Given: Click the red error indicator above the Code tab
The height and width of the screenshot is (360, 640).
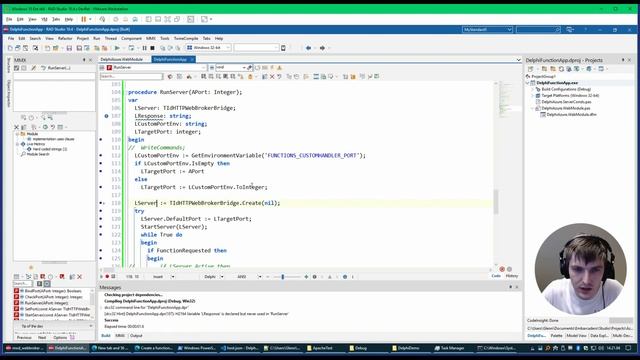Looking at the screenshot, I should tap(502, 269).
